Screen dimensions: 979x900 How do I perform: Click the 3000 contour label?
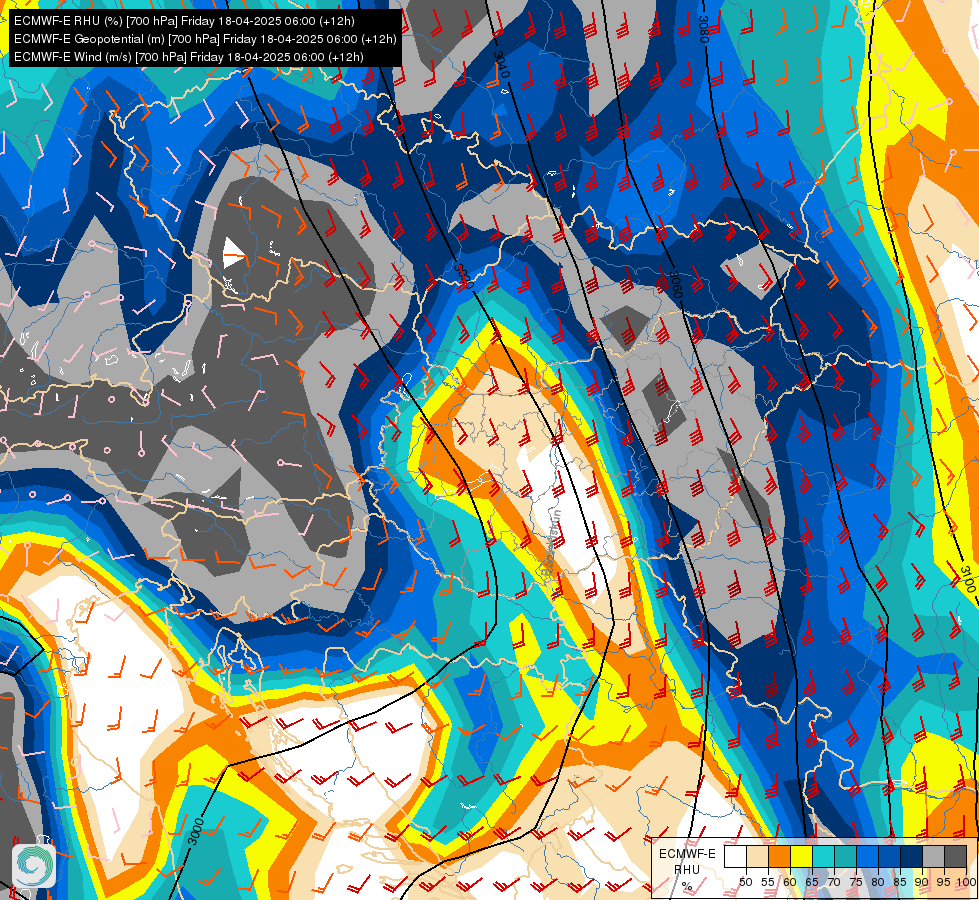196,831
